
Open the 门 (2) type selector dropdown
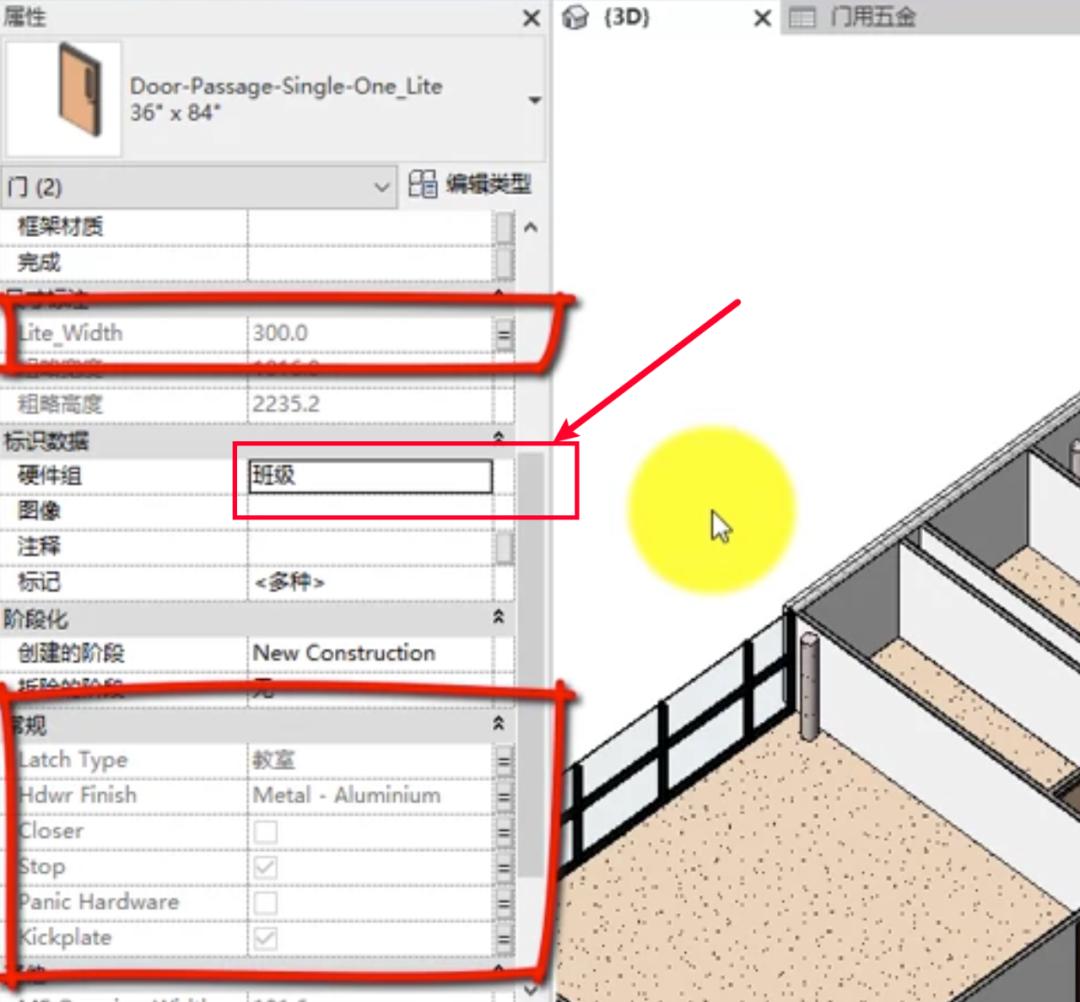383,186
